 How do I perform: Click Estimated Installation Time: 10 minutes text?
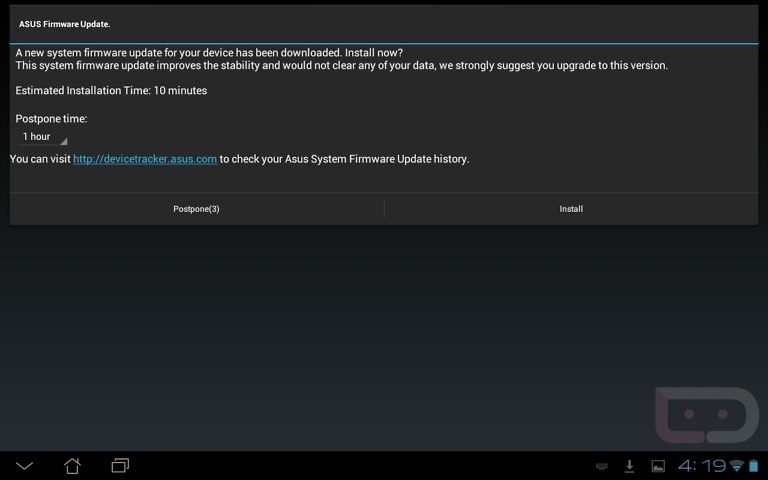tap(111, 91)
